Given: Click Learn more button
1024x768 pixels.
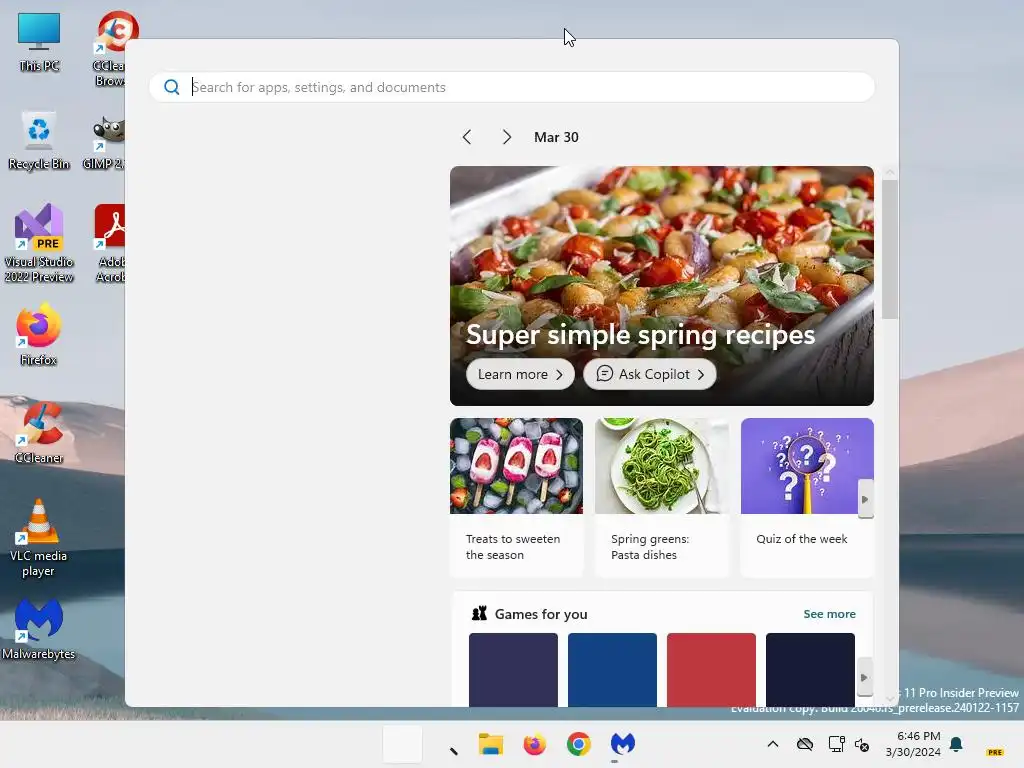Looking at the screenshot, I should (x=520, y=374).
